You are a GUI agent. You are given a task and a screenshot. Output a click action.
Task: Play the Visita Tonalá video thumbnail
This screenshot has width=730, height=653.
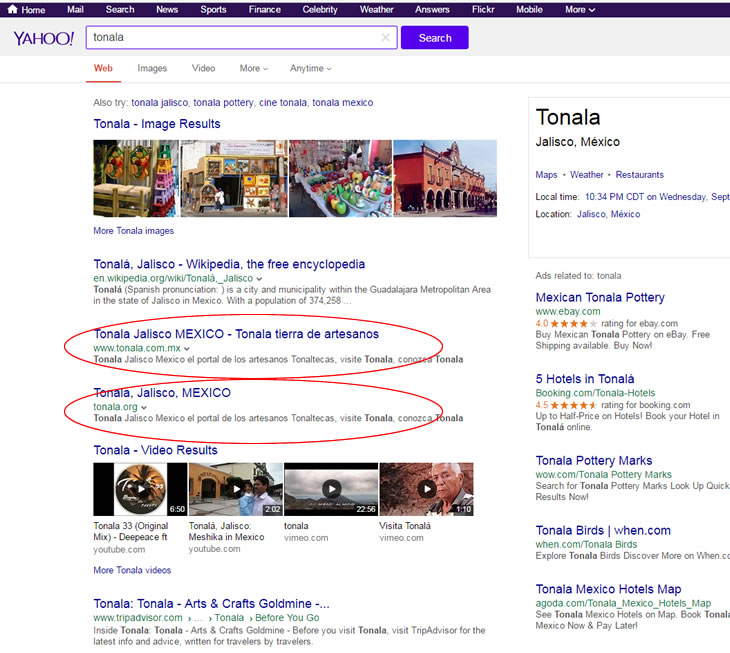(426, 489)
